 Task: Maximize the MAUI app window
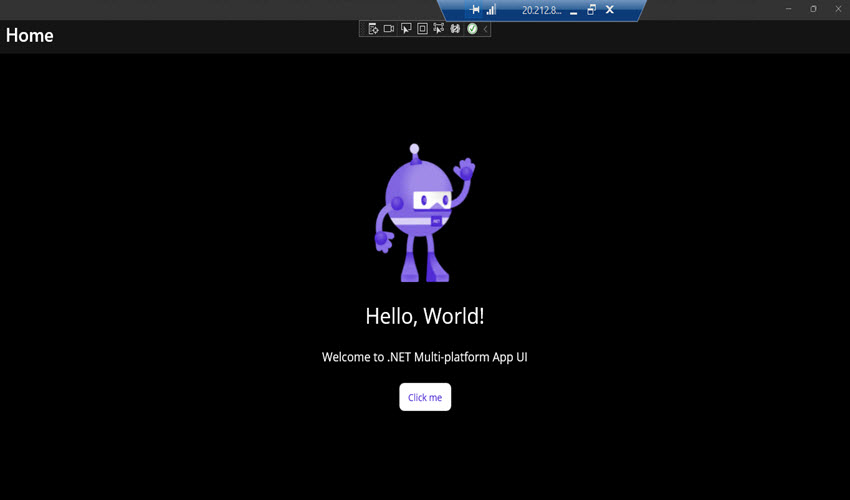tap(813, 9)
